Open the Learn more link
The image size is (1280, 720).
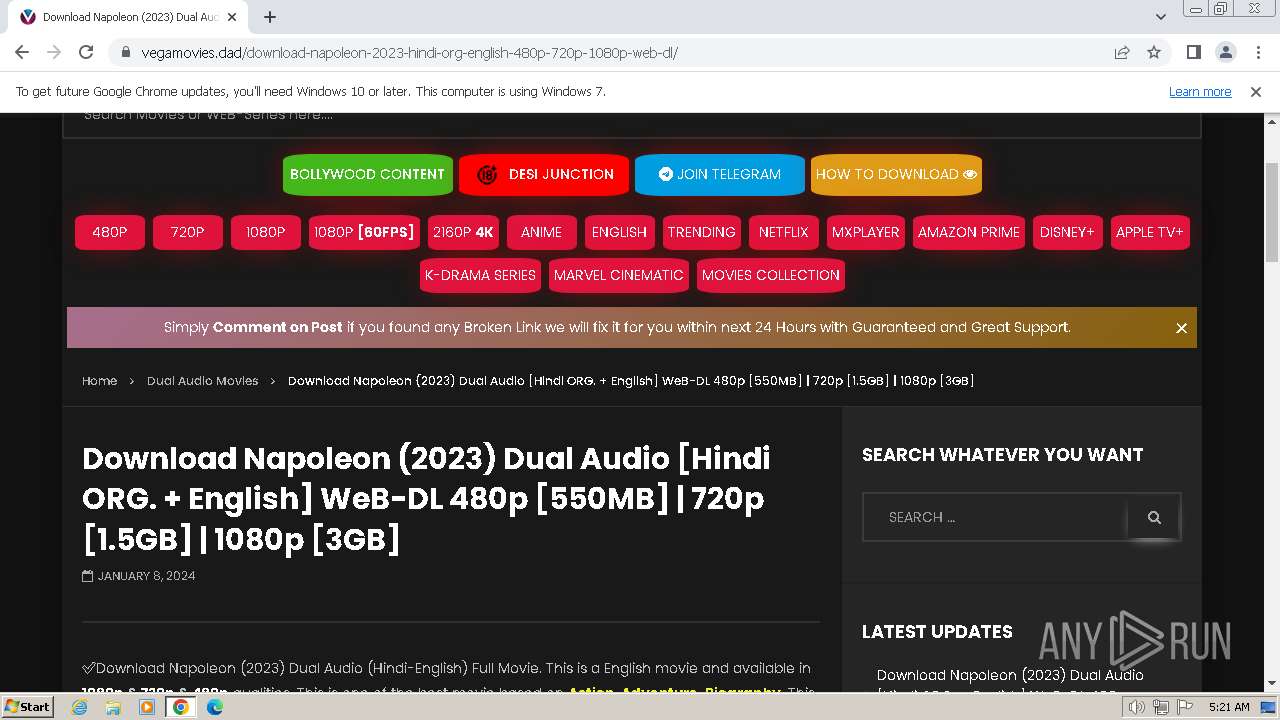pos(1200,91)
